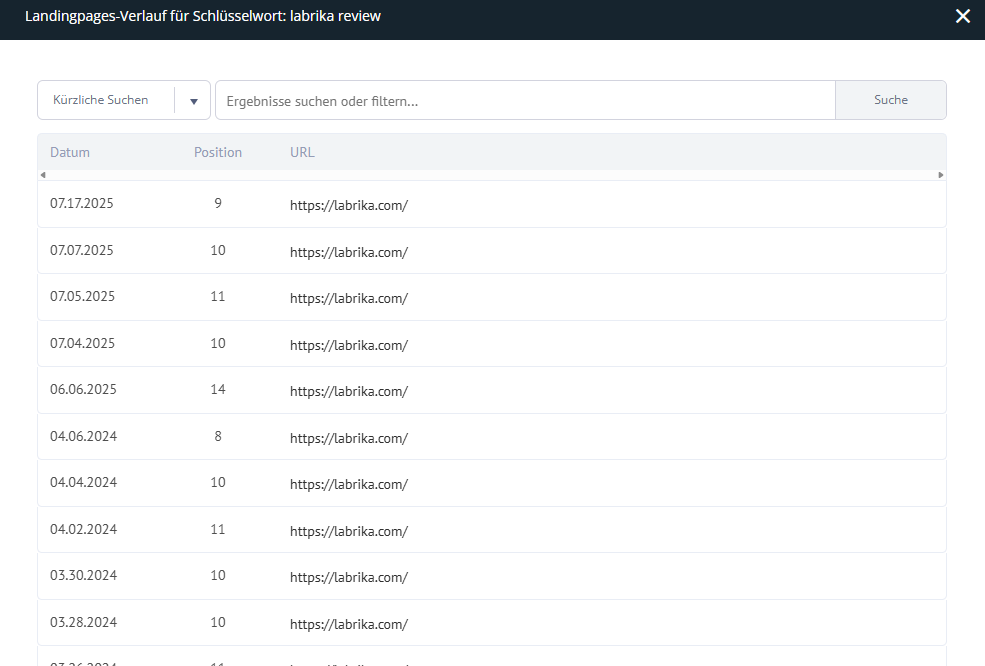Click the Suche button
The image size is (985, 666).
click(891, 100)
